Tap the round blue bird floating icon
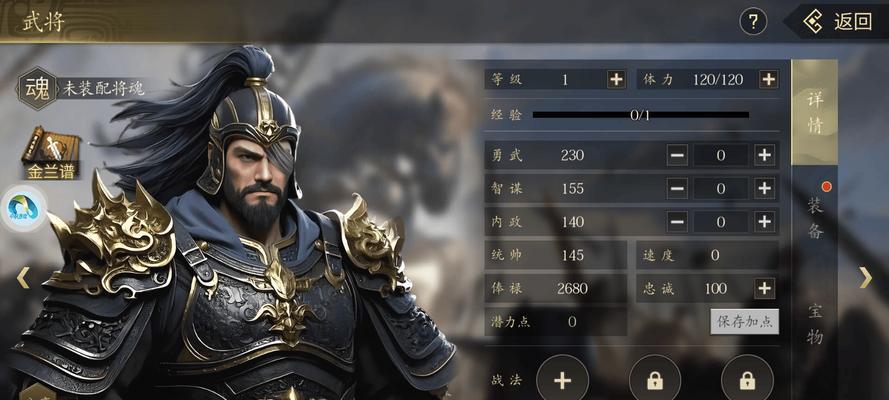The image size is (889, 400). [x=24, y=208]
